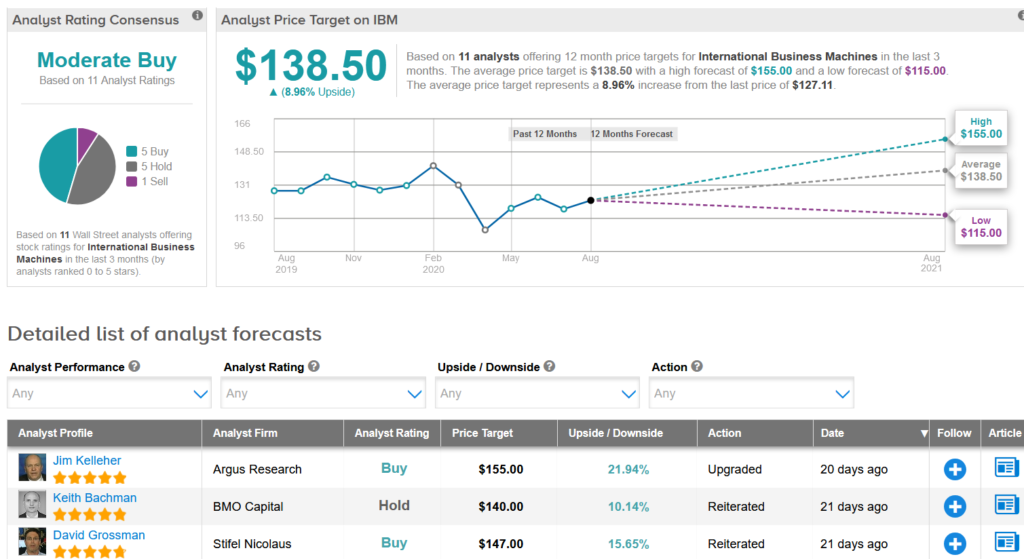The width and height of the screenshot is (1024, 559).
Task: Click 8.96% Upside text
Action: (x=312, y=92)
